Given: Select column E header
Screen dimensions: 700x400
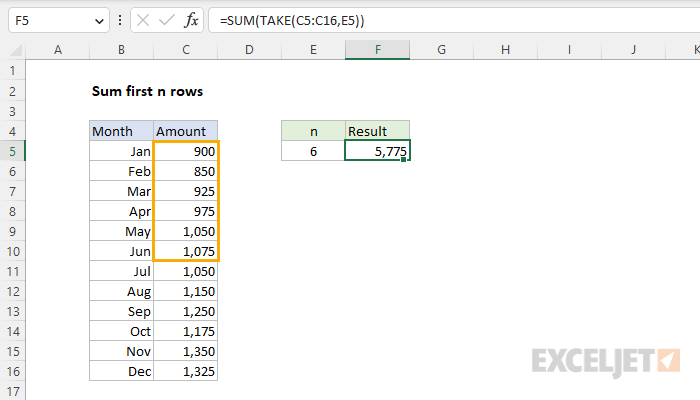Looking at the screenshot, I should (x=313, y=50).
